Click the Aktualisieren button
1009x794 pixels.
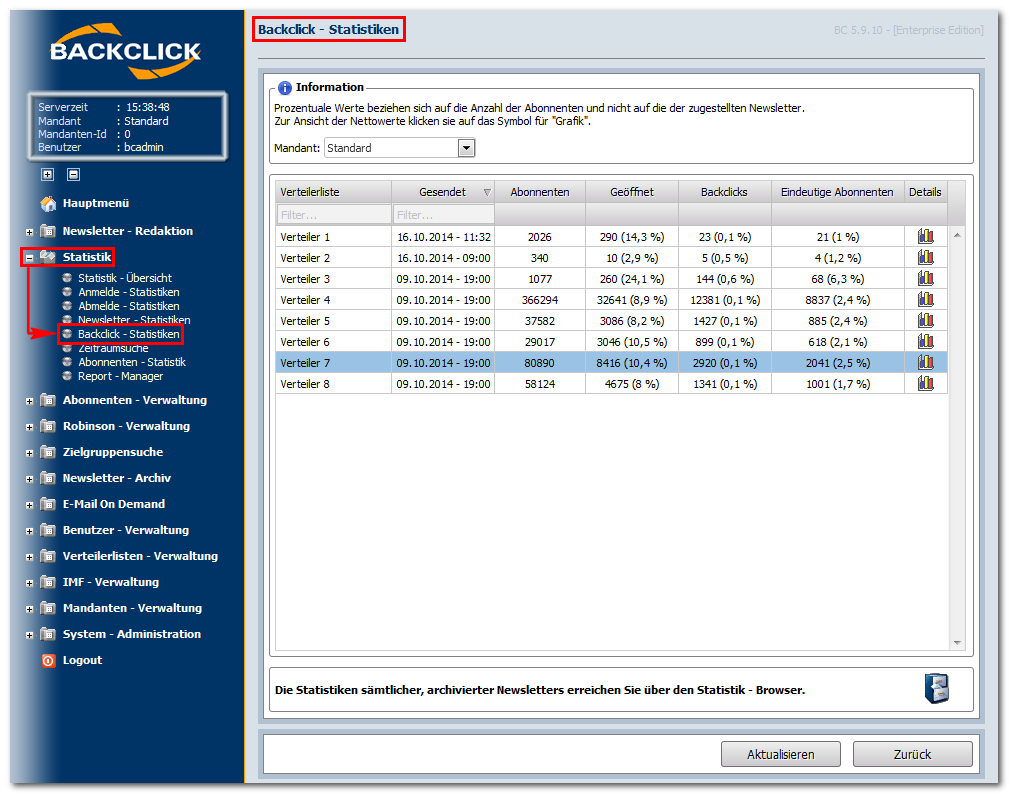781,754
